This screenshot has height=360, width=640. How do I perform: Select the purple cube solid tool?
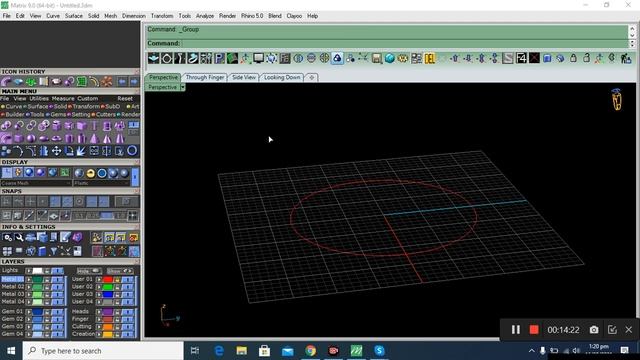(18, 138)
